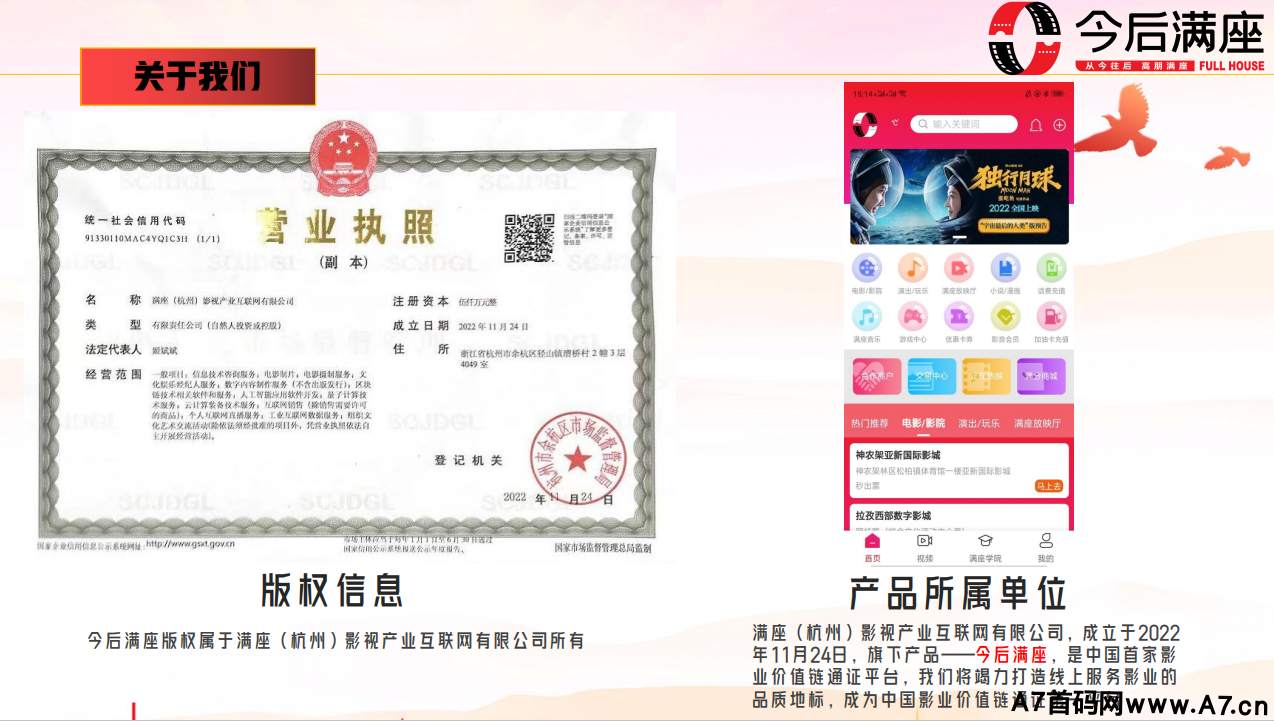
Task: Click the red 今后满座 text in the description
Action: [x=1010, y=656]
